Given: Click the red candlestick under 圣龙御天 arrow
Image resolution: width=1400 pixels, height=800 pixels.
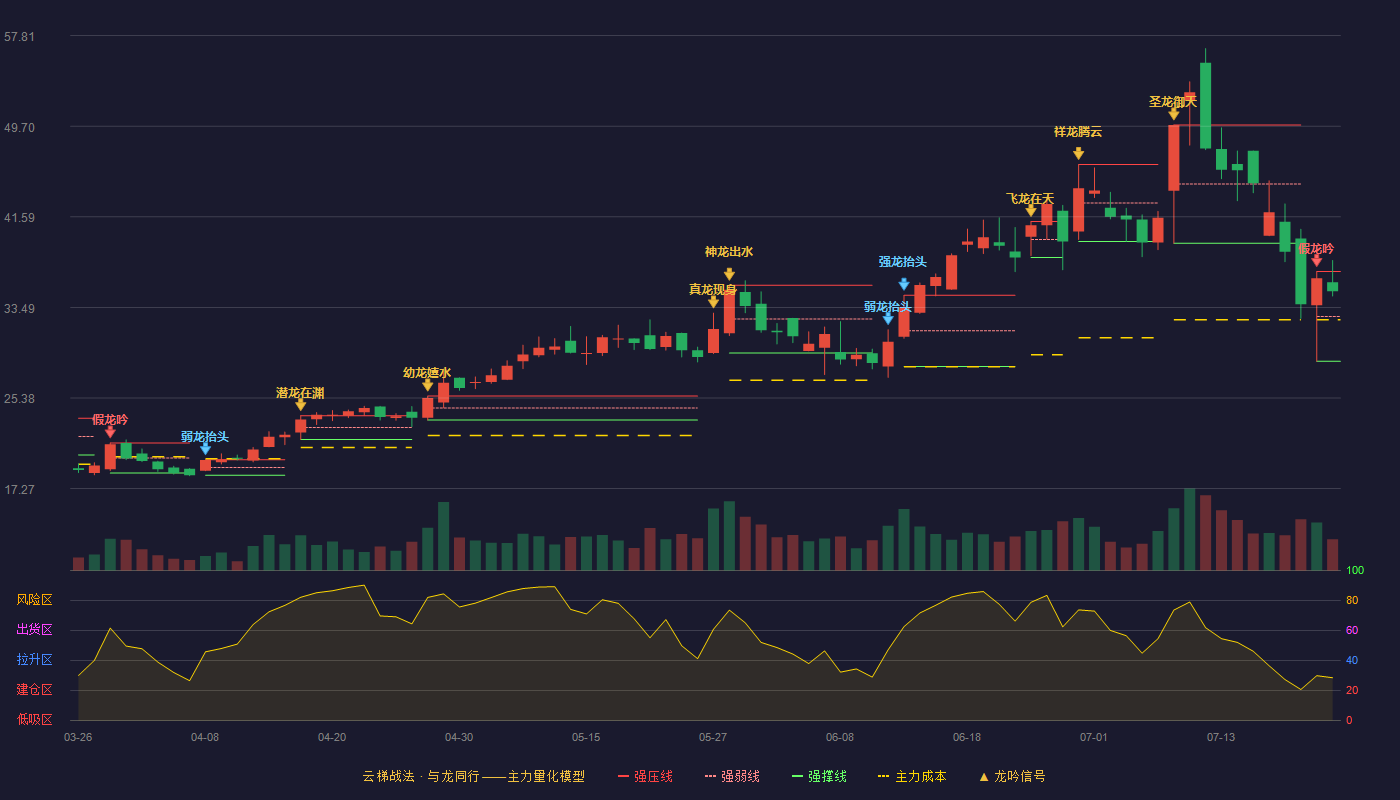Looking at the screenshot, I should point(1173,157).
